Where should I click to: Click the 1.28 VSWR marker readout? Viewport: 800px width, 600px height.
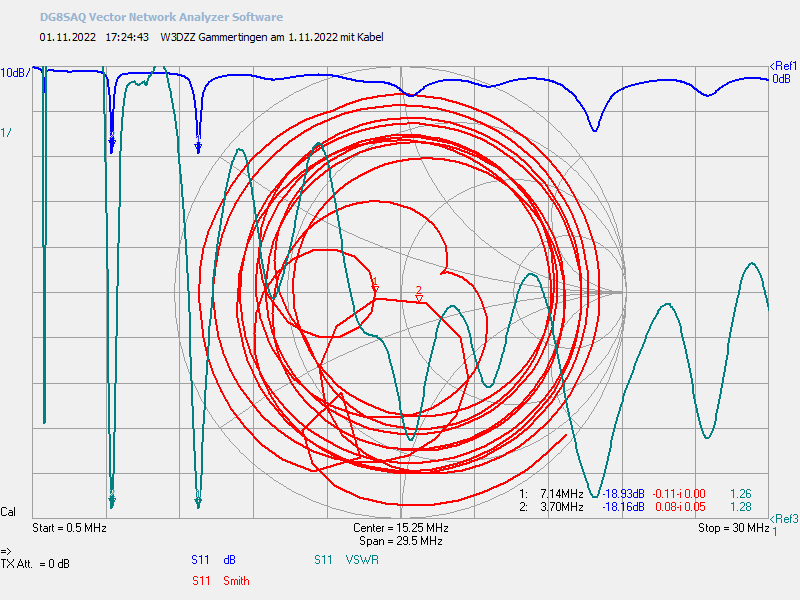click(x=741, y=507)
